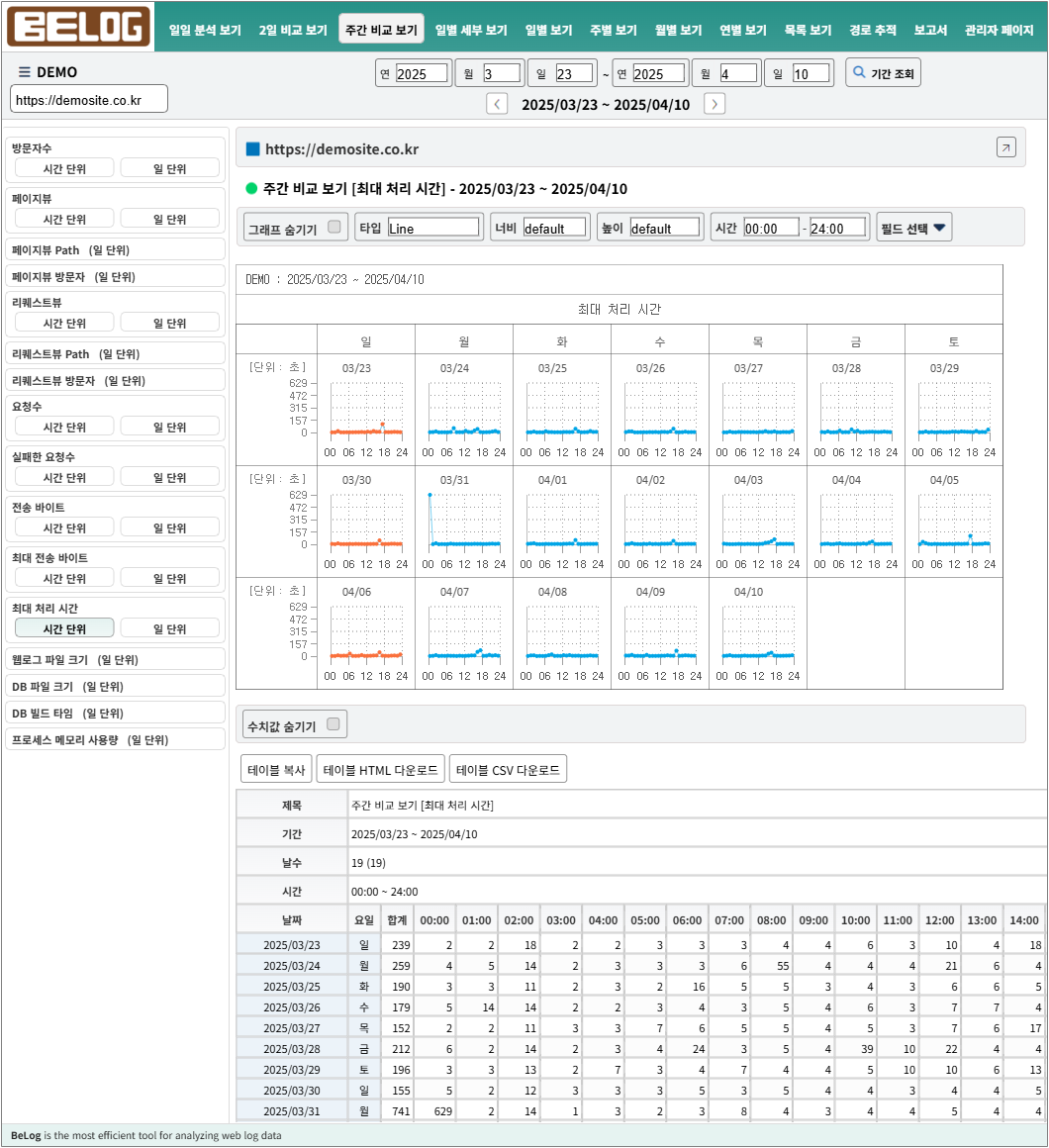Go to next period arrow

pyautogui.click(x=715, y=104)
